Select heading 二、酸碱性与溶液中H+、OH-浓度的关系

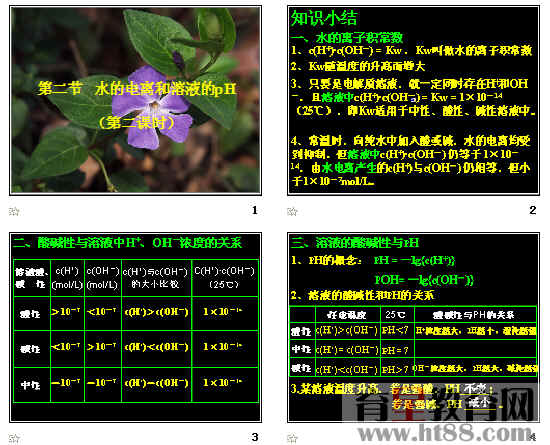pyautogui.click(x=128, y=242)
